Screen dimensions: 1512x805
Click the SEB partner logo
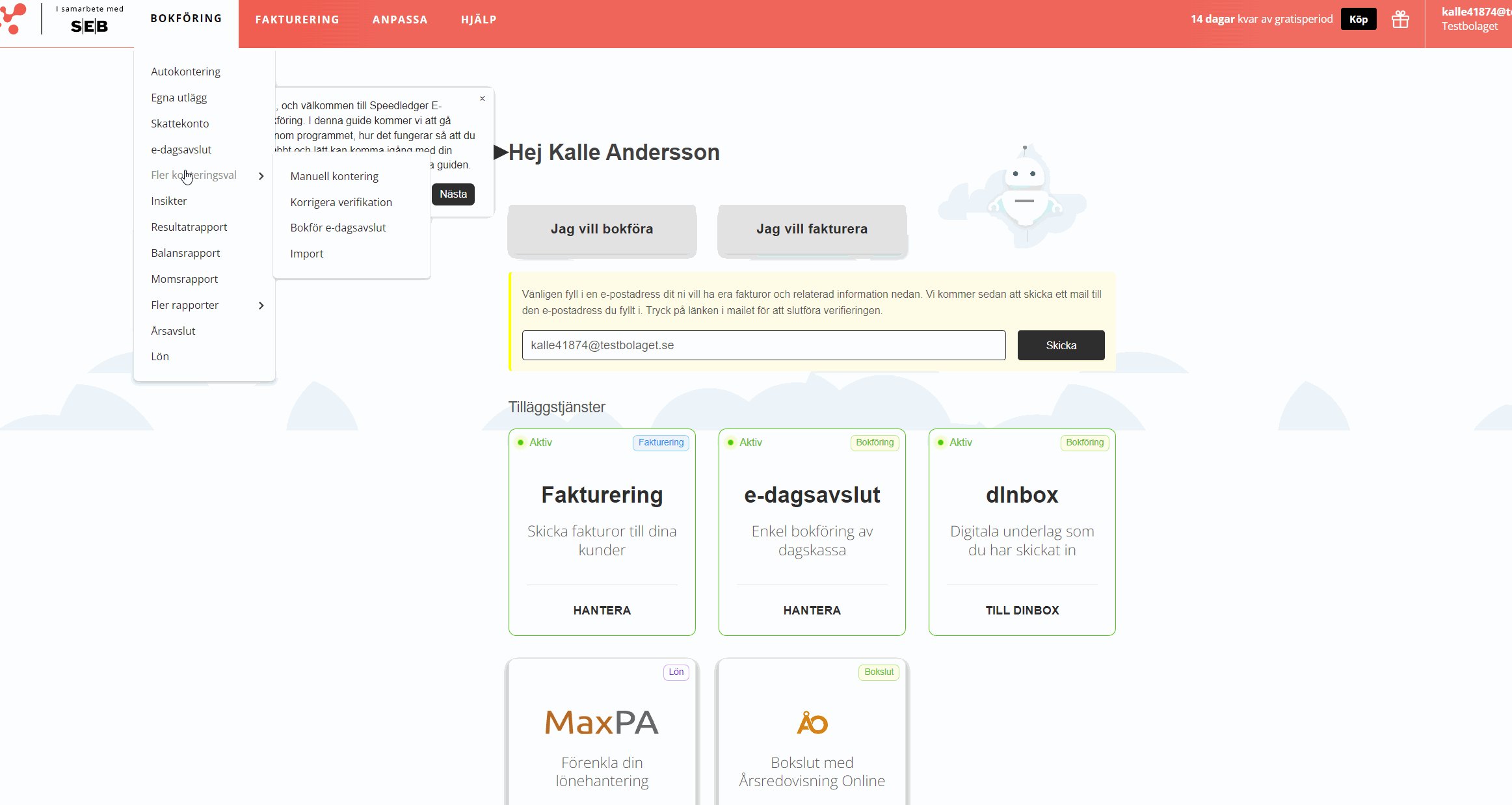point(89,26)
